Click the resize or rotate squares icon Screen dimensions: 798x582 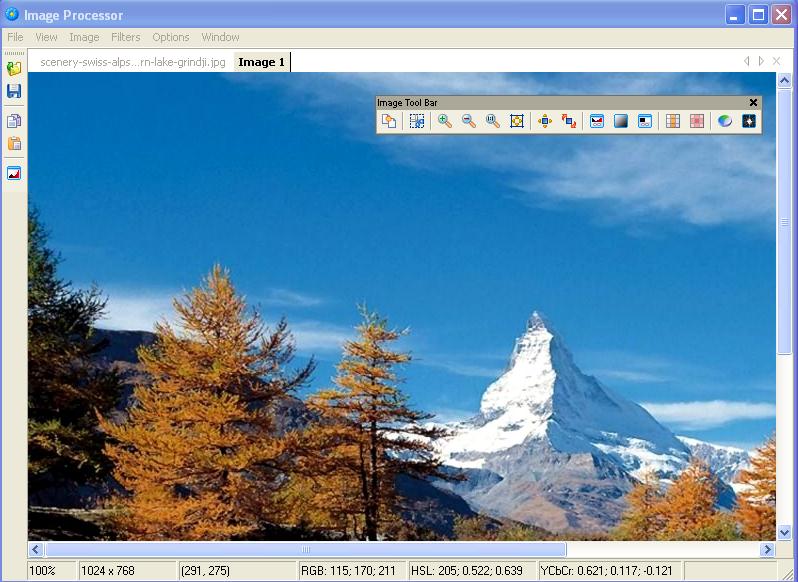point(569,121)
